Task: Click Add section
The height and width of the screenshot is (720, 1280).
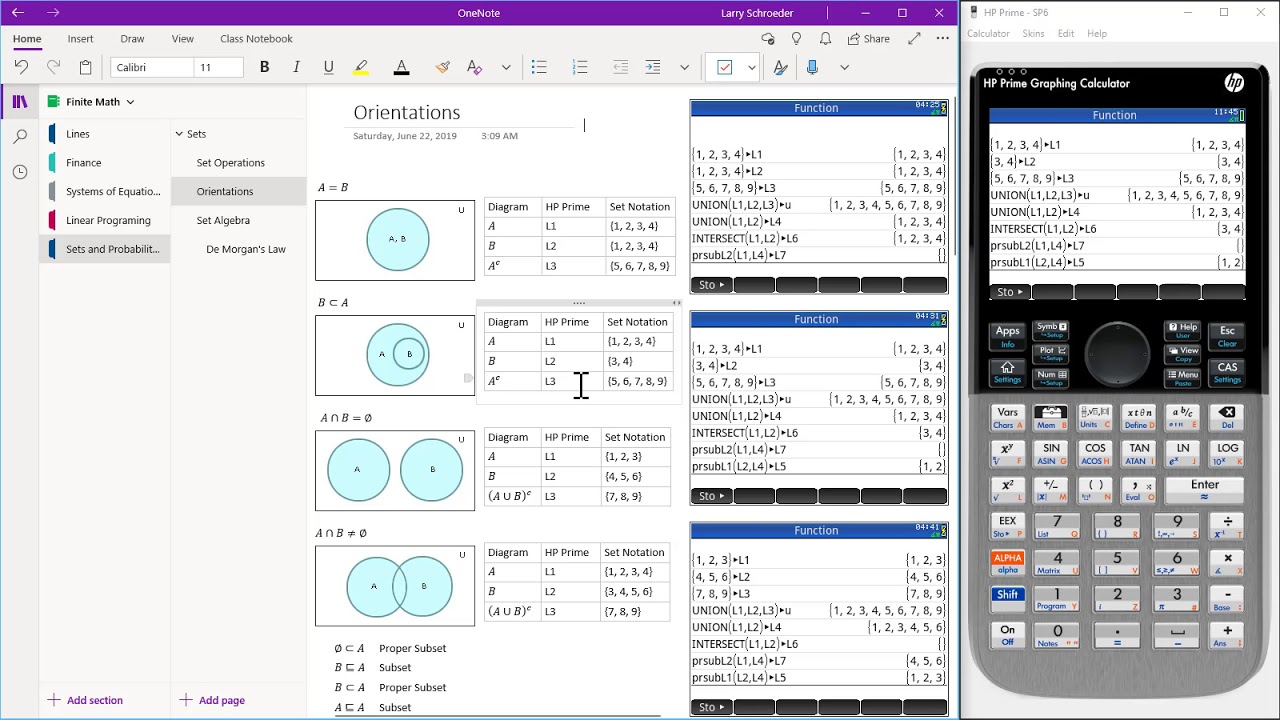Action: [85, 700]
